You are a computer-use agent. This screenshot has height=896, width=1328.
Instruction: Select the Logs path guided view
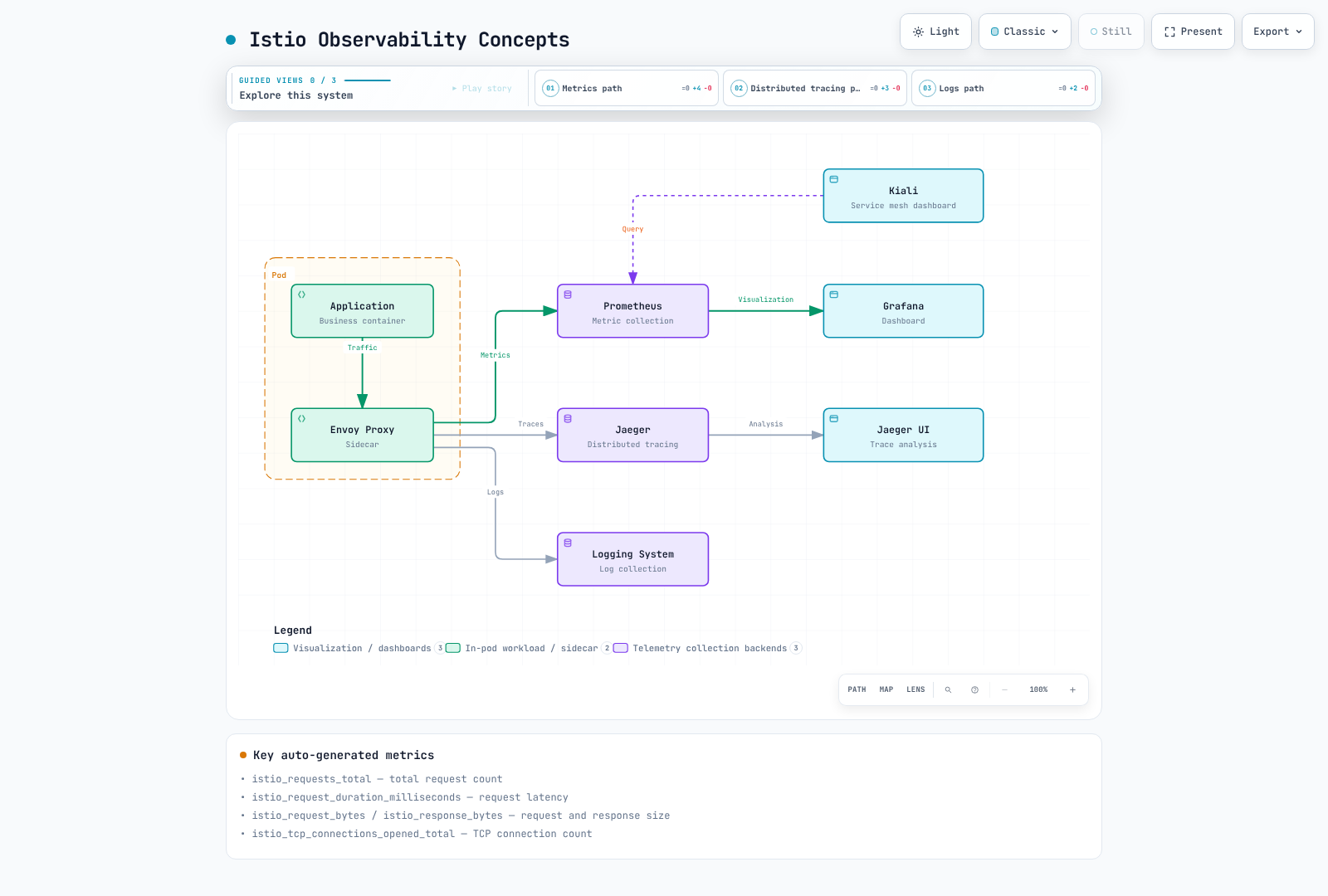click(1003, 88)
